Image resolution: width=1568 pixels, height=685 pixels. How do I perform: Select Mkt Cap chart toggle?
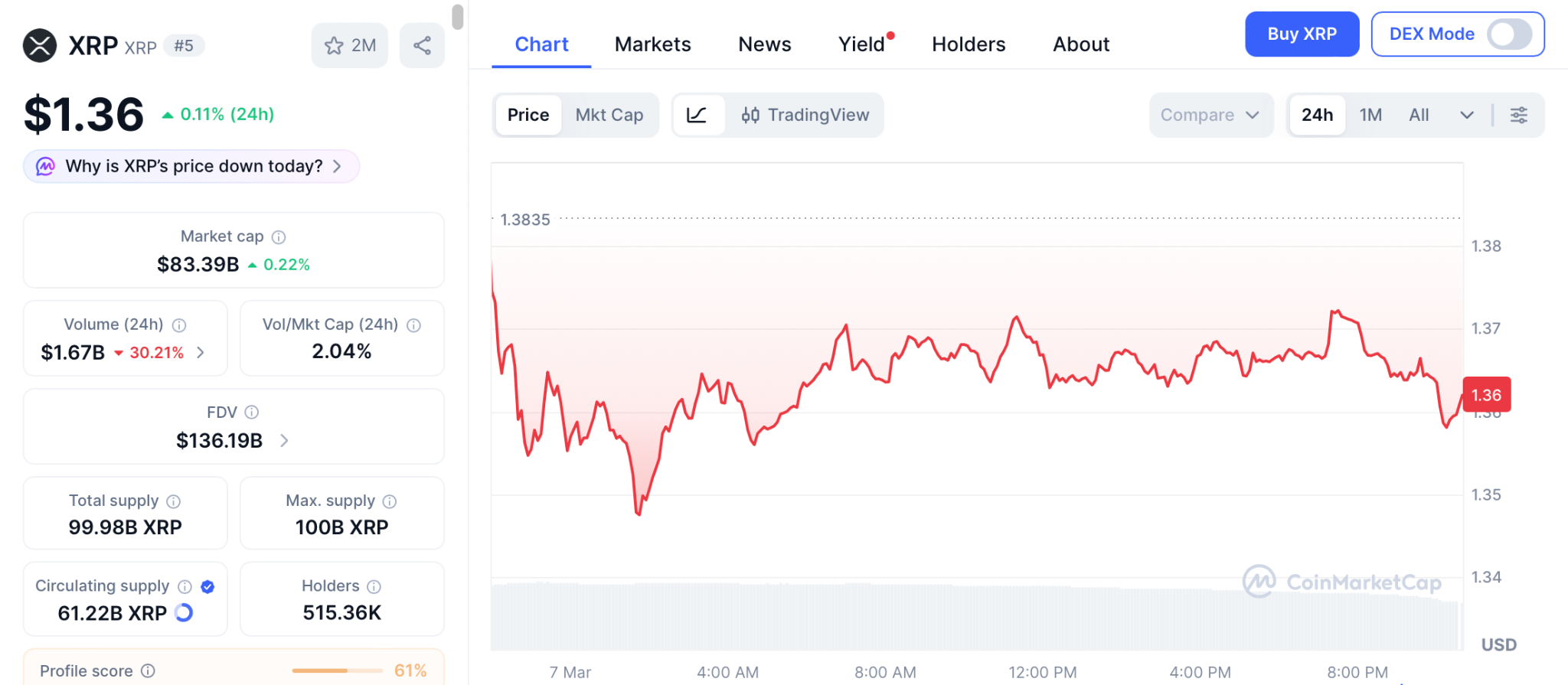click(x=609, y=115)
